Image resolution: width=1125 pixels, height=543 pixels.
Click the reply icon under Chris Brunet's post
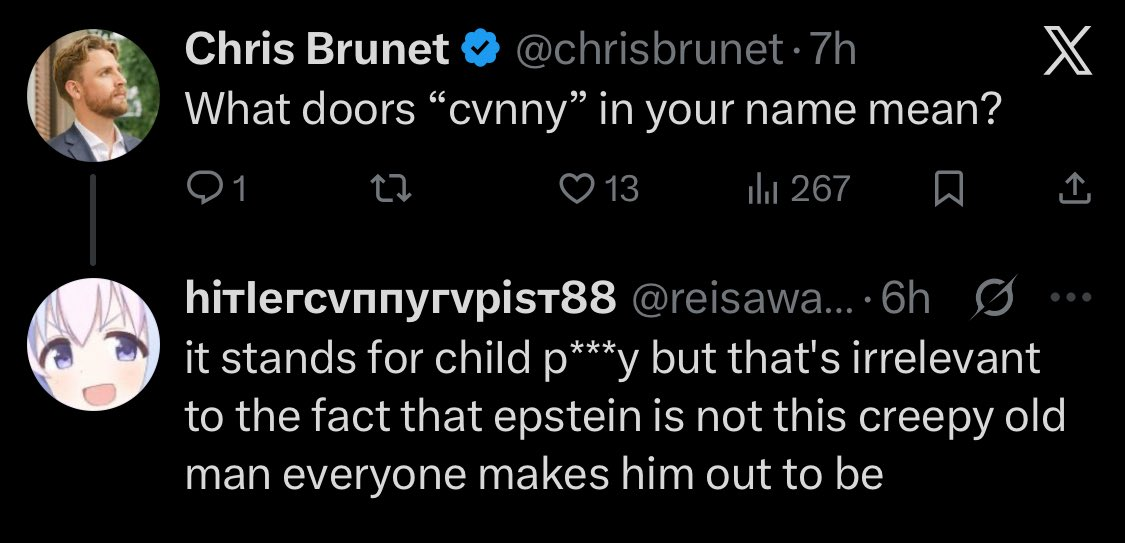pyautogui.click(x=203, y=189)
